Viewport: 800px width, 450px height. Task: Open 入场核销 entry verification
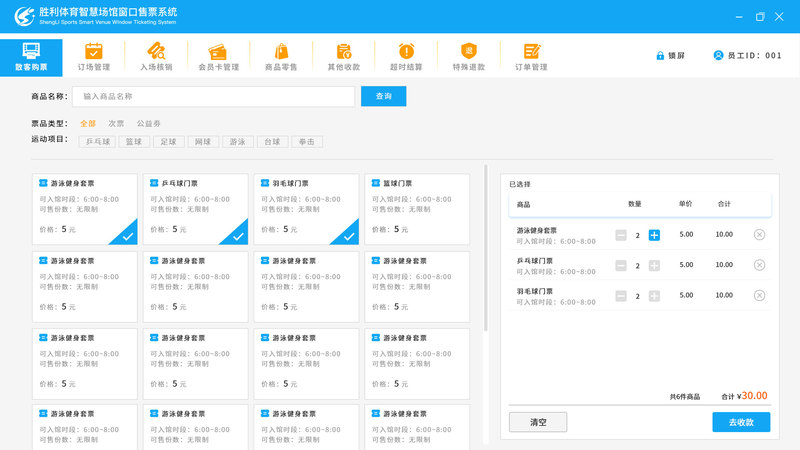[156, 57]
